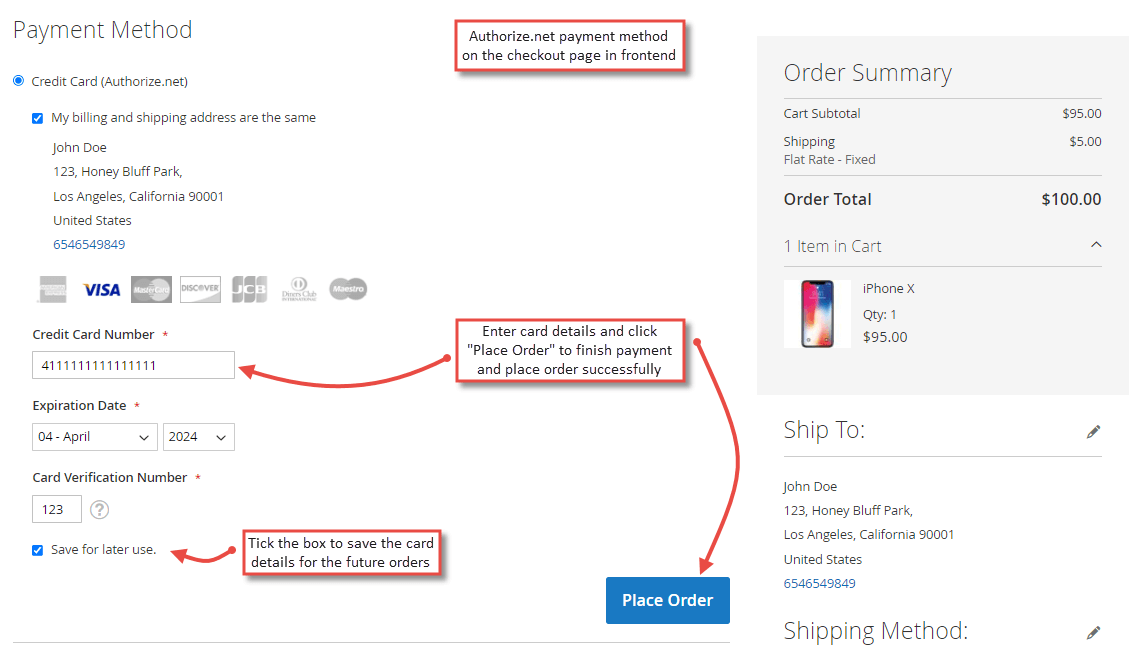Edit the Shipping Method via pencil icon
The image size is (1138, 653).
[1093, 632]
